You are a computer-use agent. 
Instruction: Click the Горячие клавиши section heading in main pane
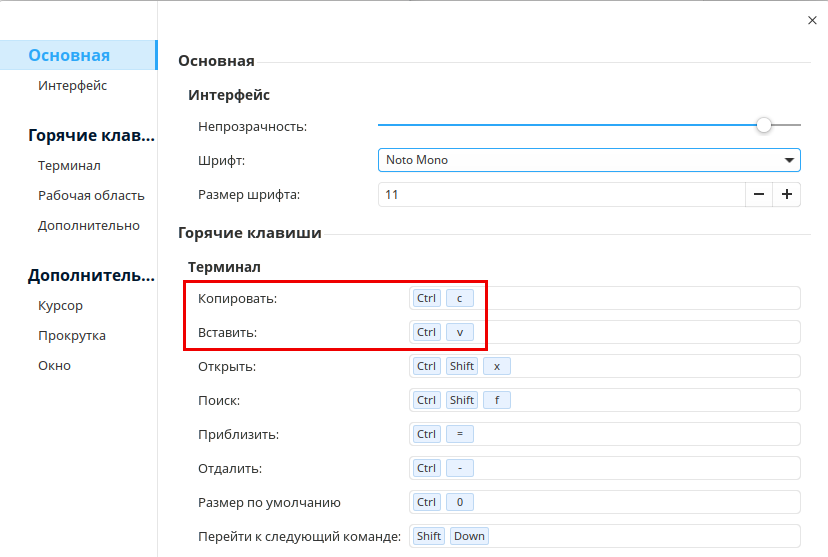point(250,233)
